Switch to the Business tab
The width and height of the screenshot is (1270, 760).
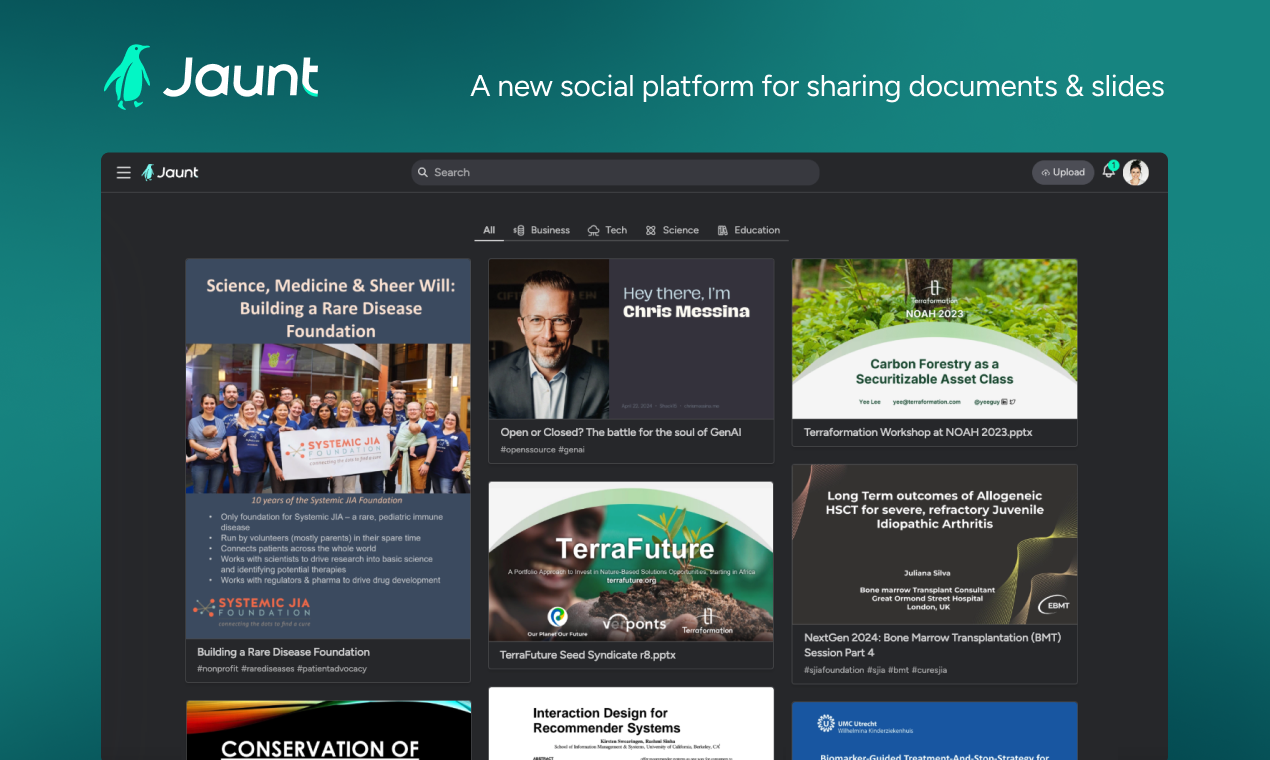(x=541, y=230)
